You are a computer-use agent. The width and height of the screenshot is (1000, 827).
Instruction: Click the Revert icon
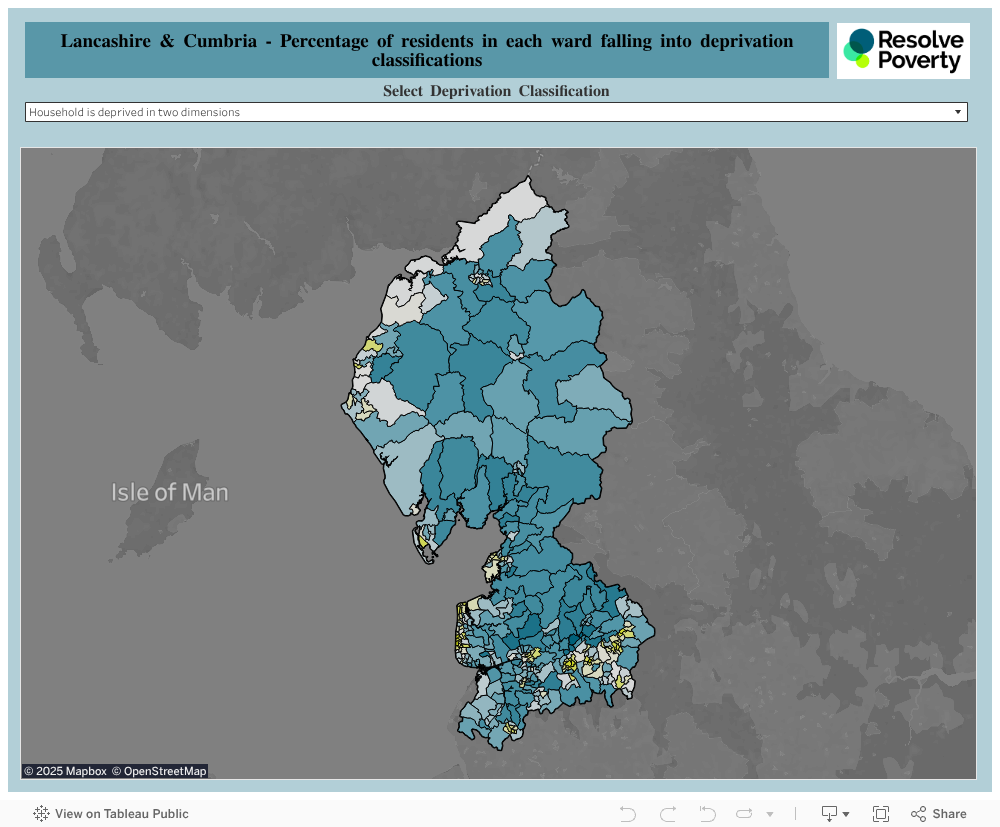coord(707,814)
